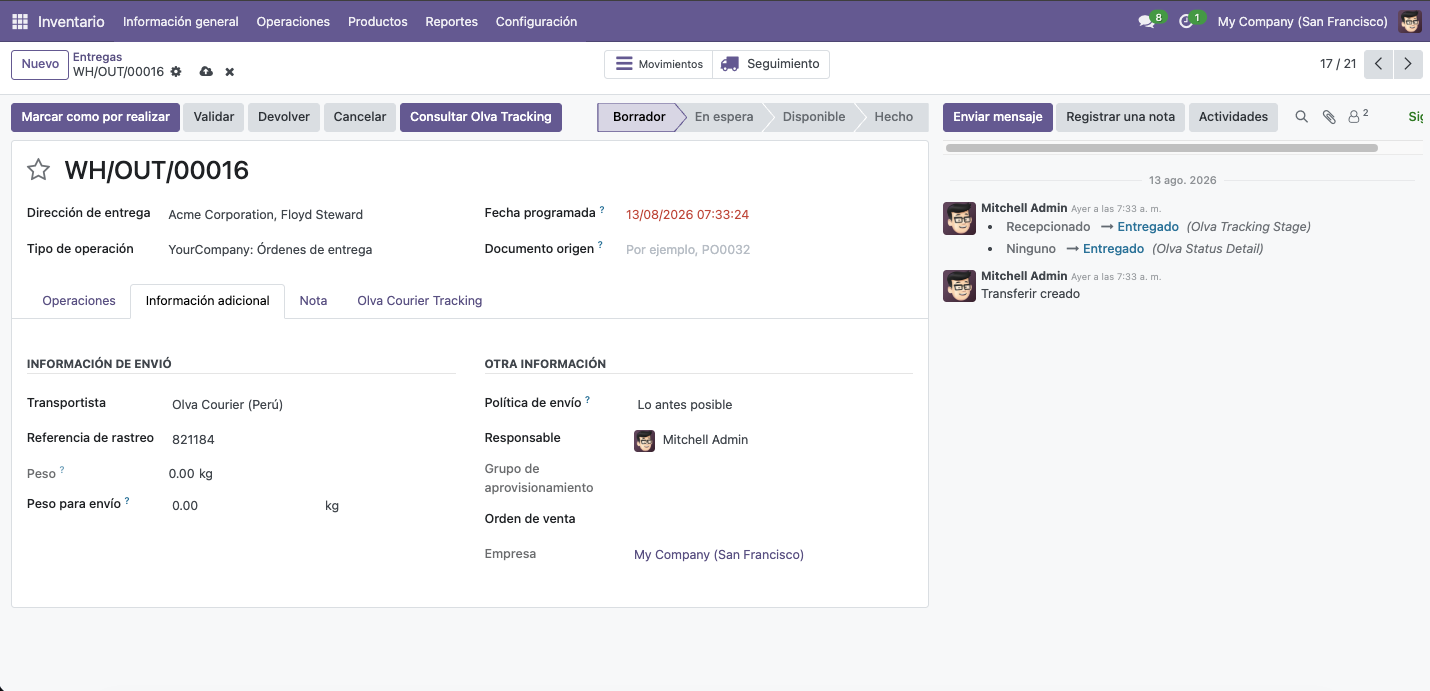
Task: Click help tooltip next to Política de envío
Action: tap(587, 400)
